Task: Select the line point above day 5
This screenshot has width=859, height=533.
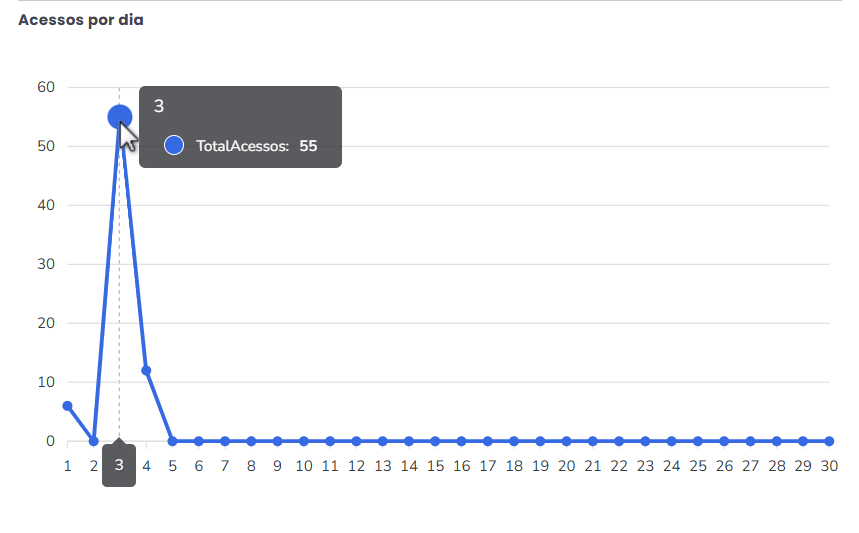Action: [172, 441]
